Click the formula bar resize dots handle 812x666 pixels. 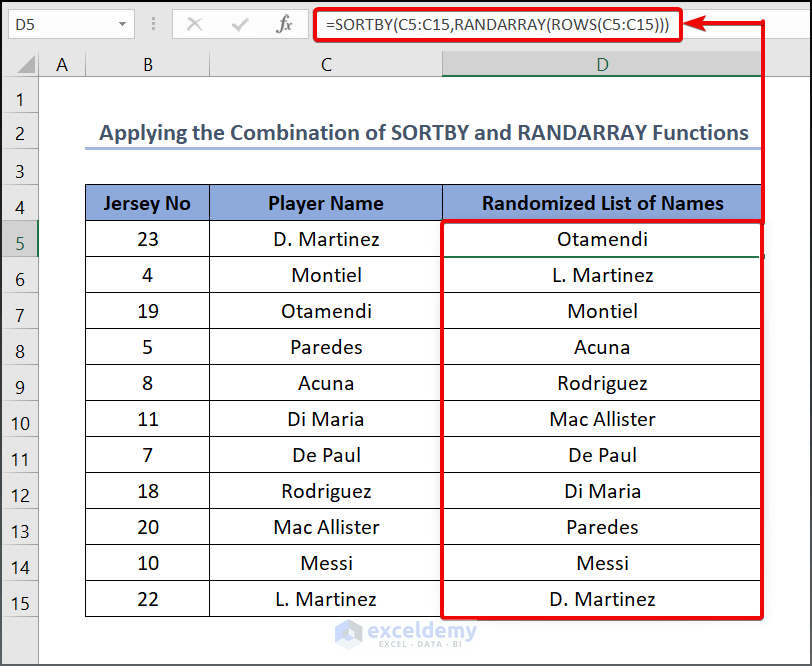[x=153, y=24]
